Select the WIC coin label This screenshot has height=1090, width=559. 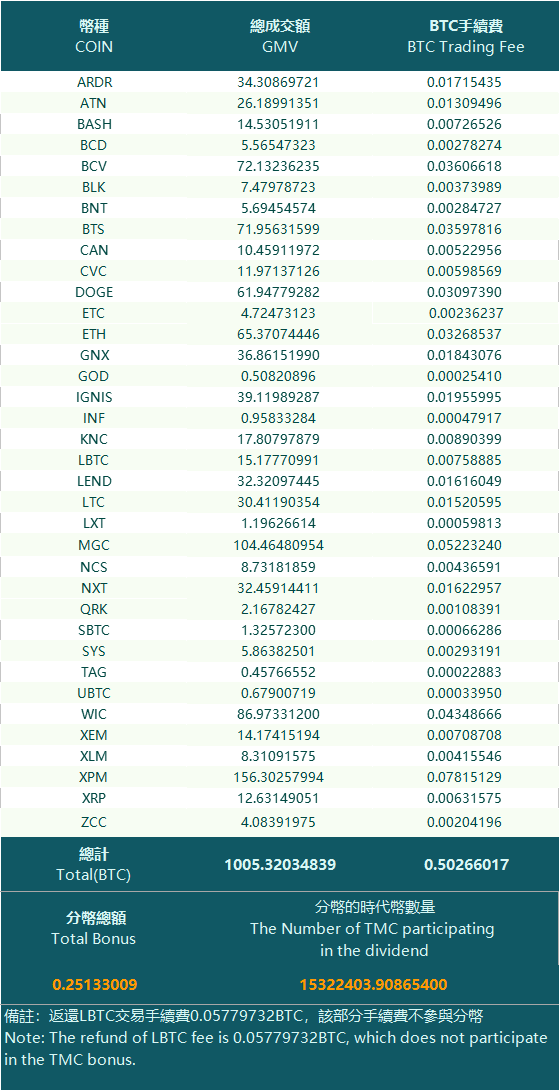pos(94,714)
